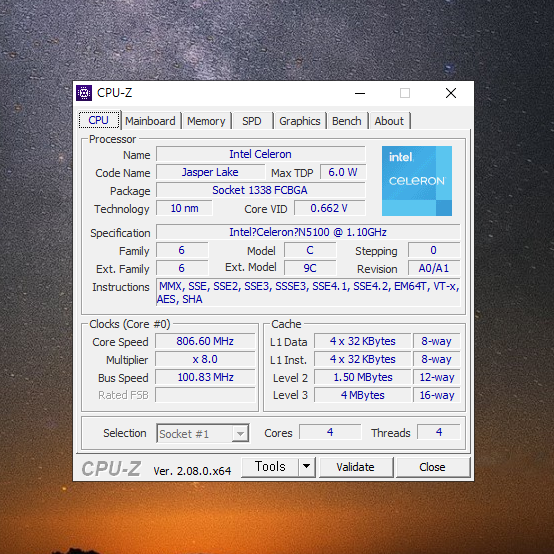This screenshot has height=554, width=554.
Task: Click the L1 Inst. value 4 x 32 KBytes
Action: point(363,359)
